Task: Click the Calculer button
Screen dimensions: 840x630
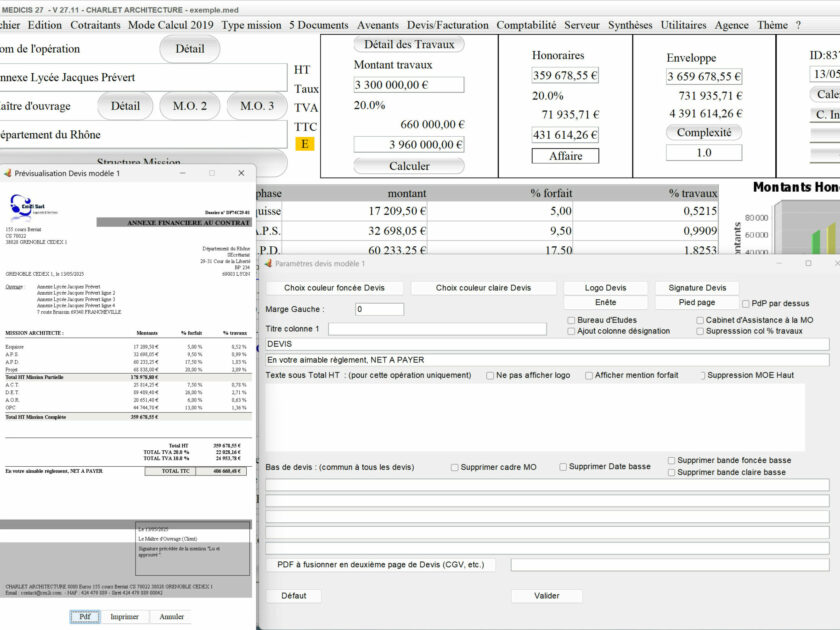Action: pyautogui.click(x=409, y=166)
